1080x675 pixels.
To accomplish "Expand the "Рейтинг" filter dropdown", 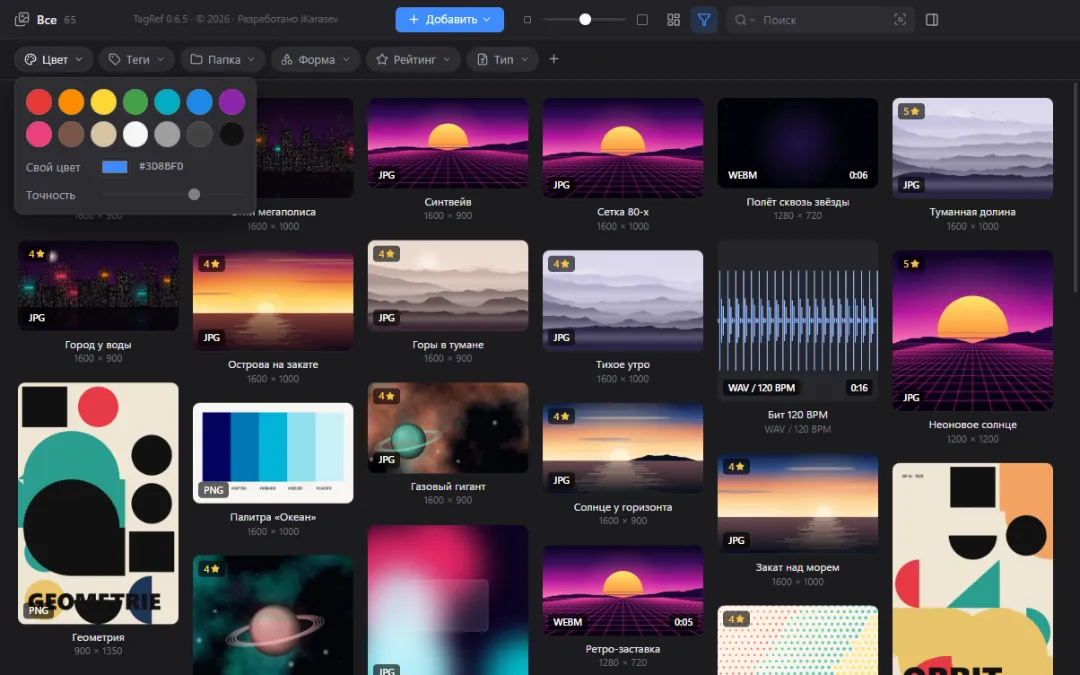I will tap(413, 60).
